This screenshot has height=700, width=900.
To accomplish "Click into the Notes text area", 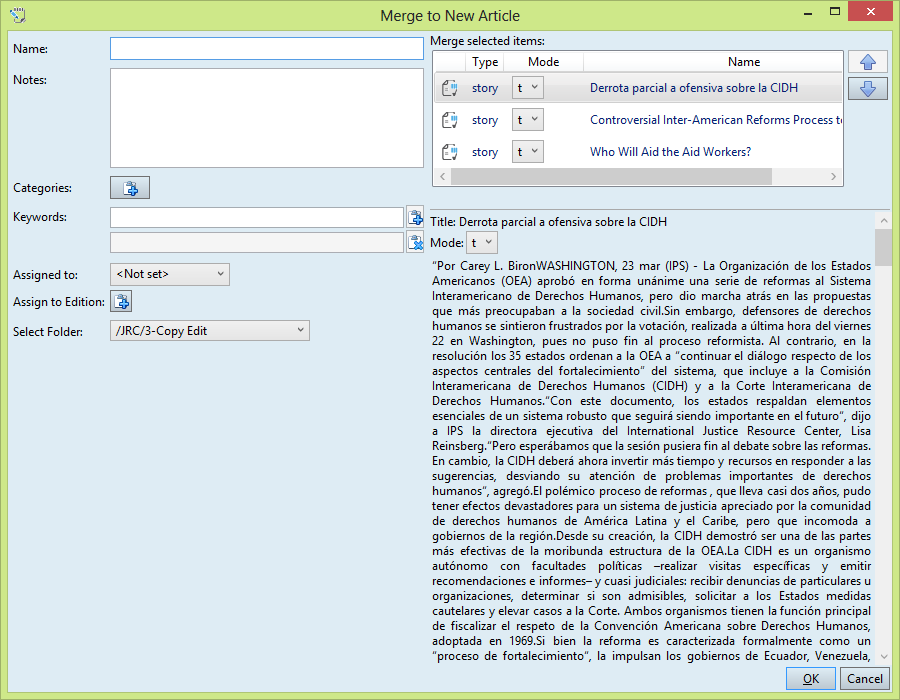I will (x=267, y=118).
